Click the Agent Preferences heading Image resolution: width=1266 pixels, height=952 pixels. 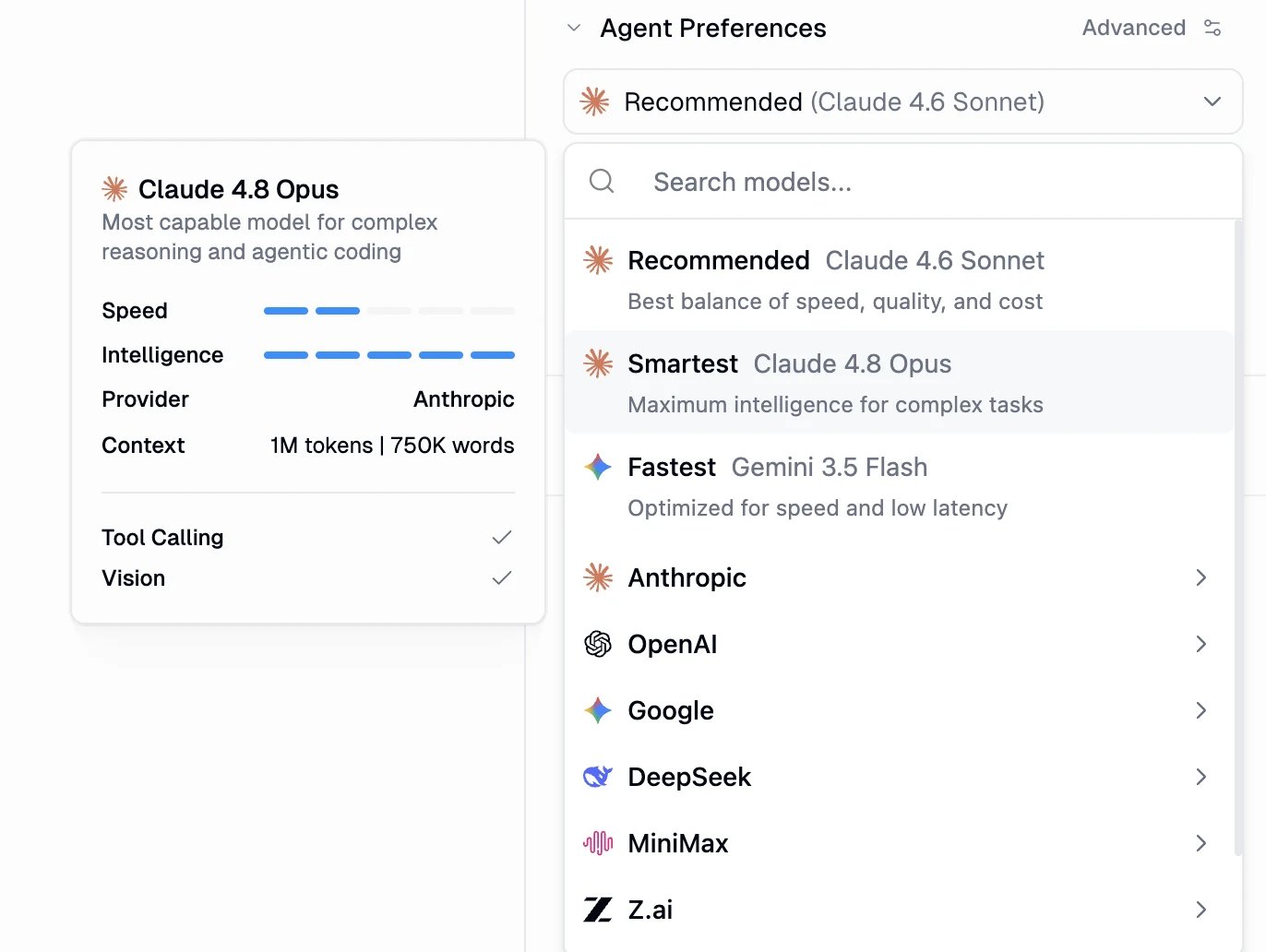713,28
